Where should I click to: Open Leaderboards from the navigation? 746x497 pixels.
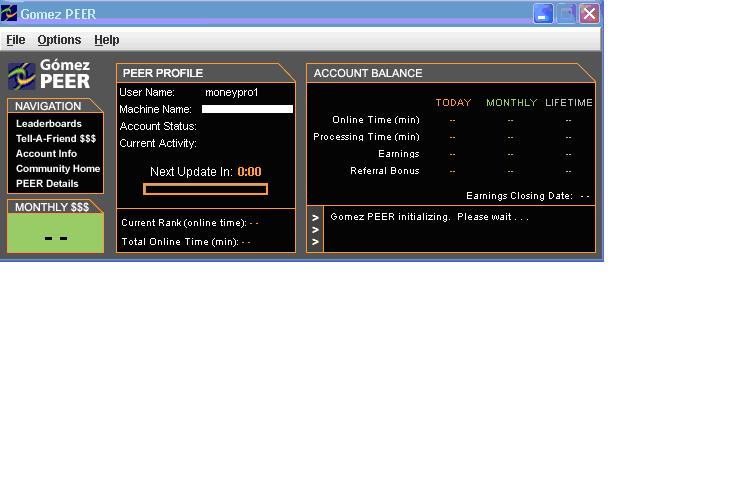tap(49, 124)
